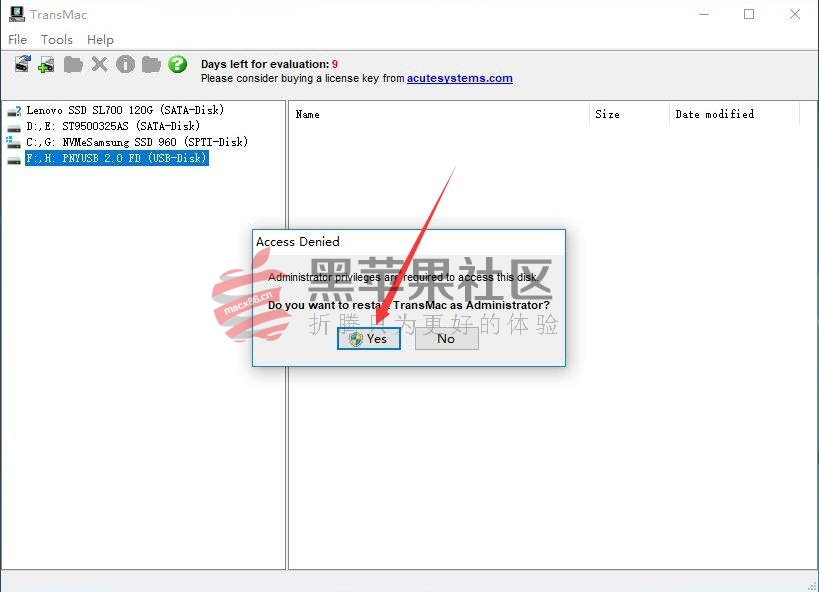Viewport: 819px width, 592px height.
Task: Click Yes to restart as Administrator
Action: (x=369, y=339)
